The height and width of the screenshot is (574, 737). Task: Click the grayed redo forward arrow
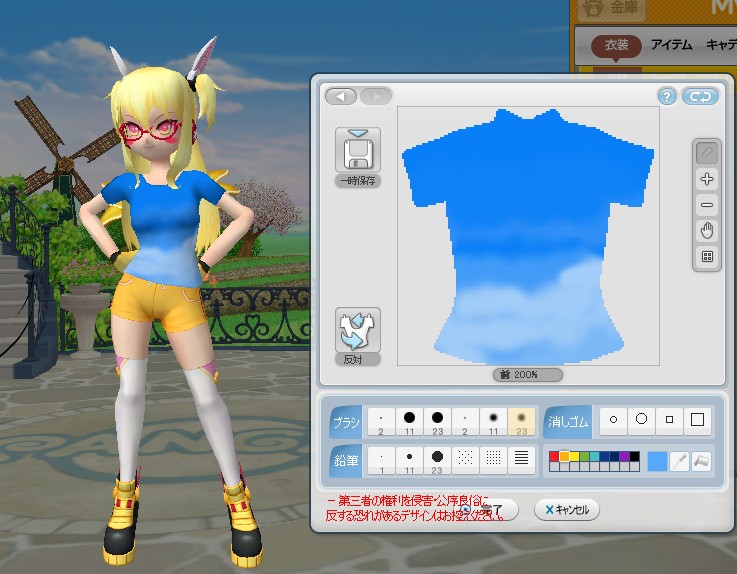[376, 96]
